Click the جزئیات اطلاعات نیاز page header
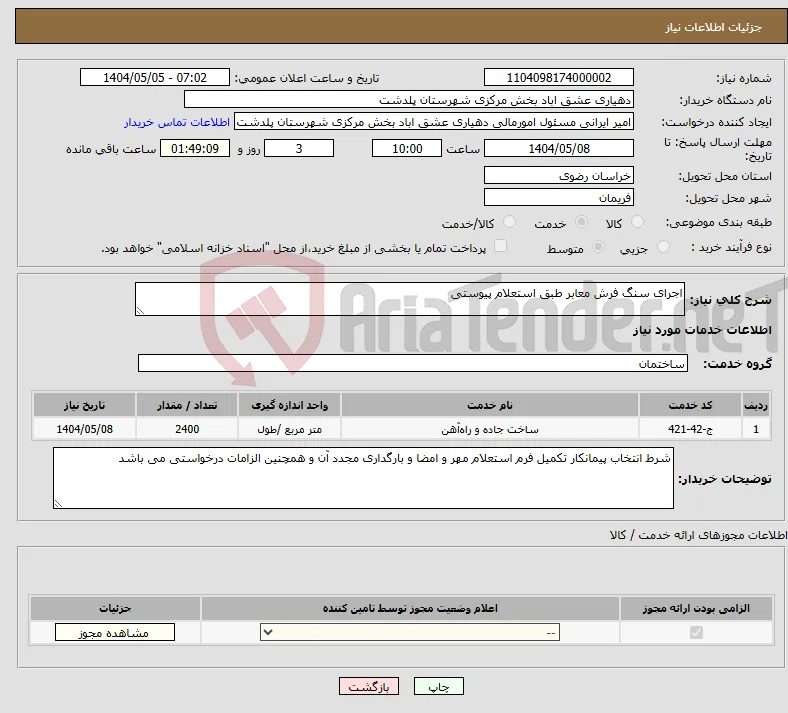Viewport: 788px width, 713px height. (714, 27)
